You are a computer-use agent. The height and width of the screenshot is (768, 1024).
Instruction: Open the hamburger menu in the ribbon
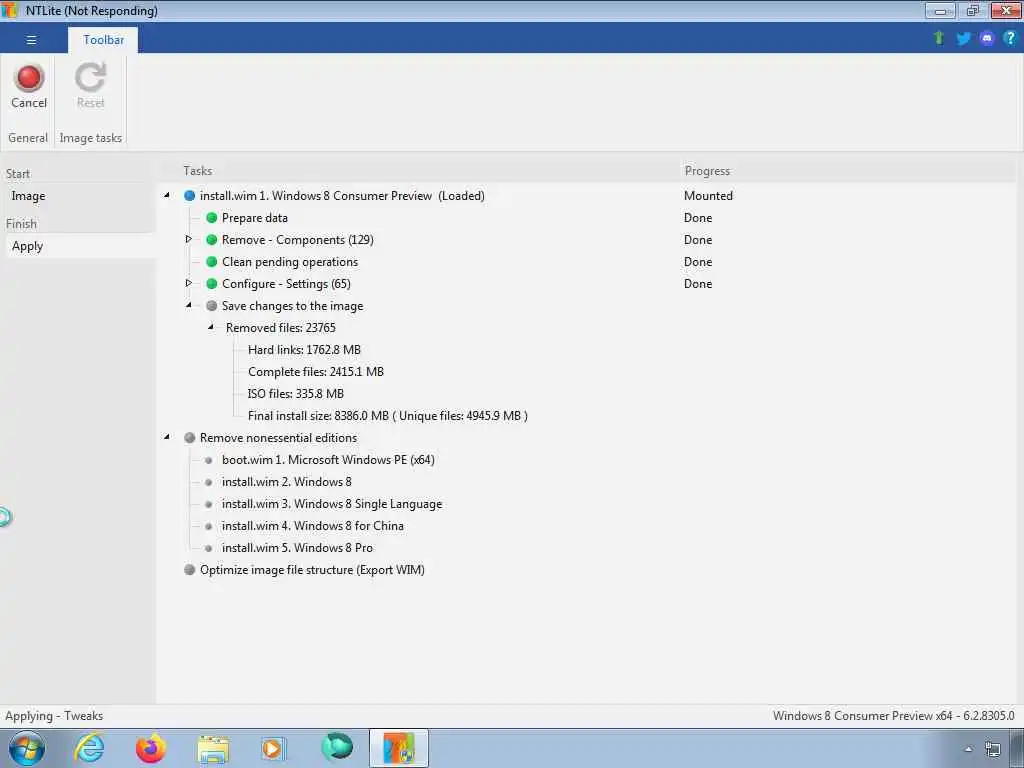pyautogui.click(x=31, y=40)
